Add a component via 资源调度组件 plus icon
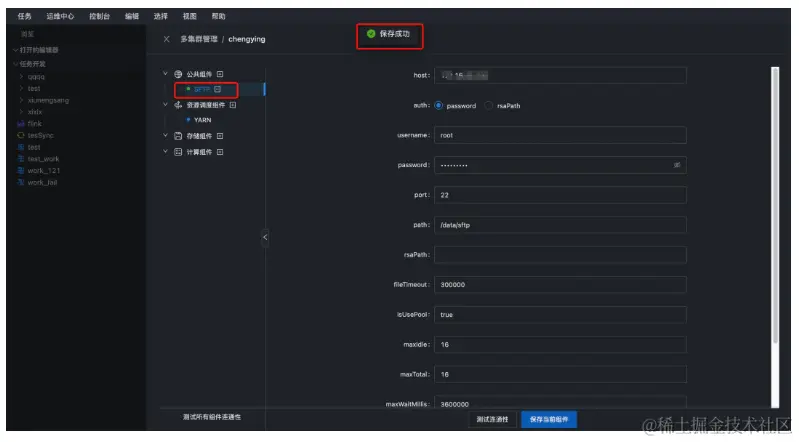The image size is (799, 442). [233, 105]
